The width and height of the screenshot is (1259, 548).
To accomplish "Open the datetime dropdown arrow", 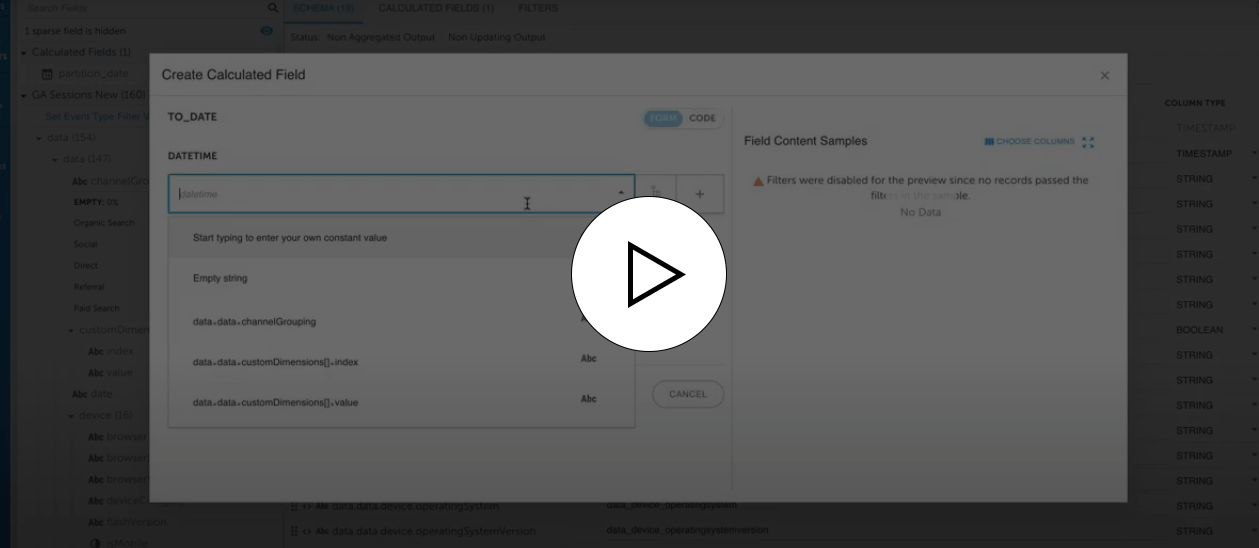I will (621, 193).
